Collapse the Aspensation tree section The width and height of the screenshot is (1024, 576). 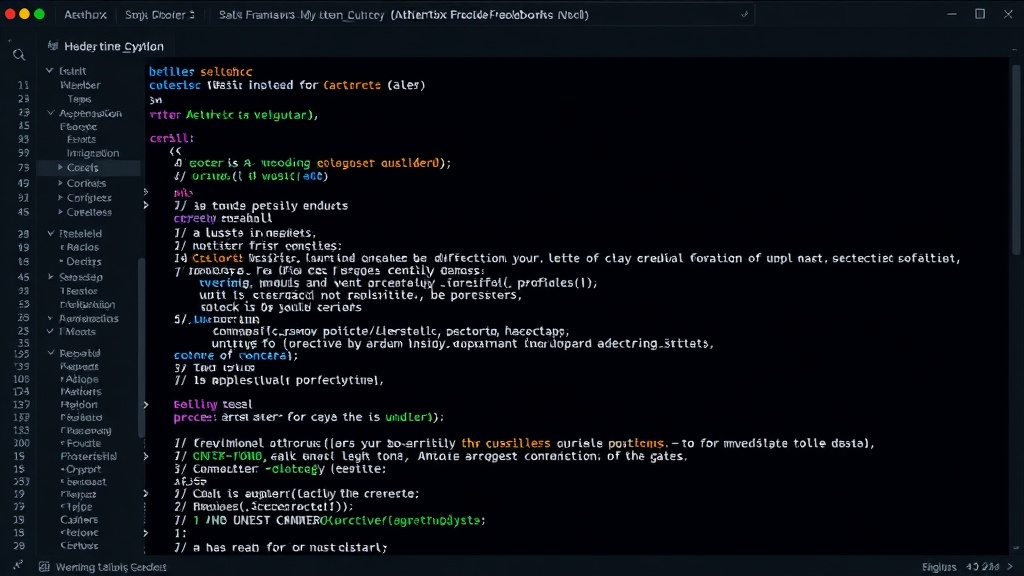(50, 113)
